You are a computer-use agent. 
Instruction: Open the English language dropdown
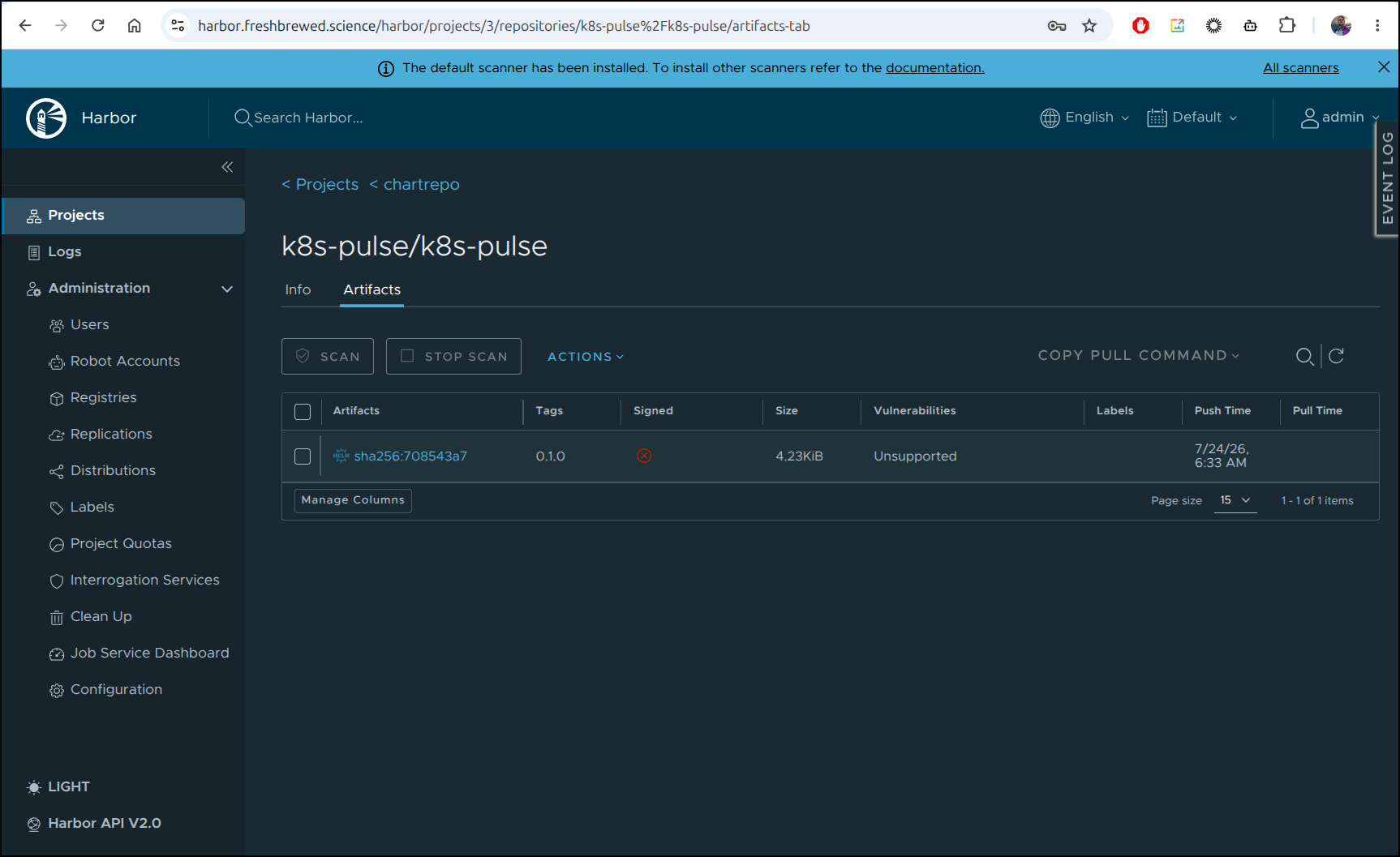point(1085,118)
